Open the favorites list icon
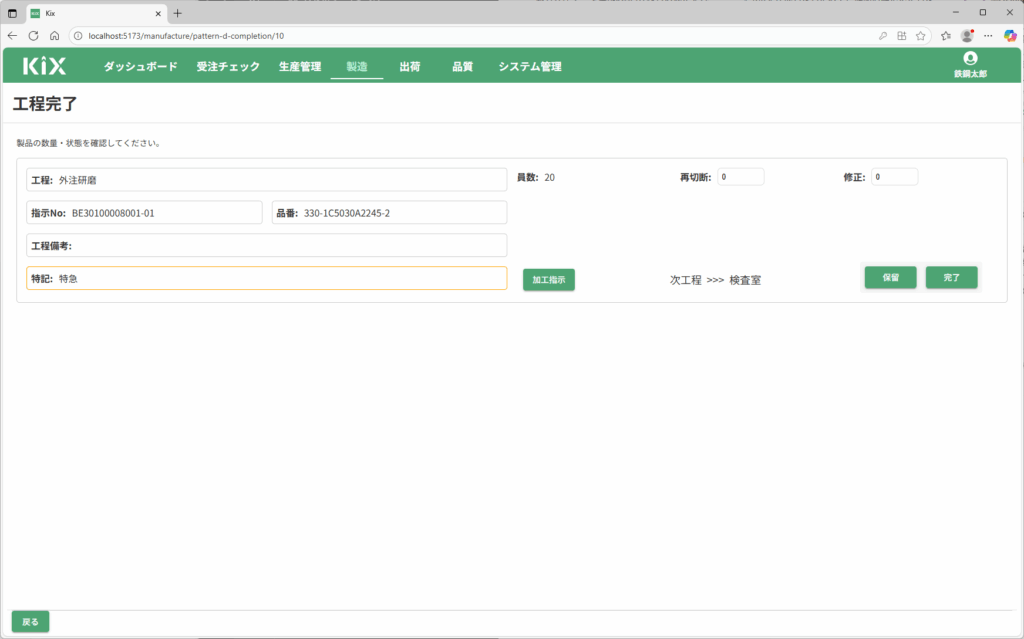The image size is (1024, 639). (945, 35)
